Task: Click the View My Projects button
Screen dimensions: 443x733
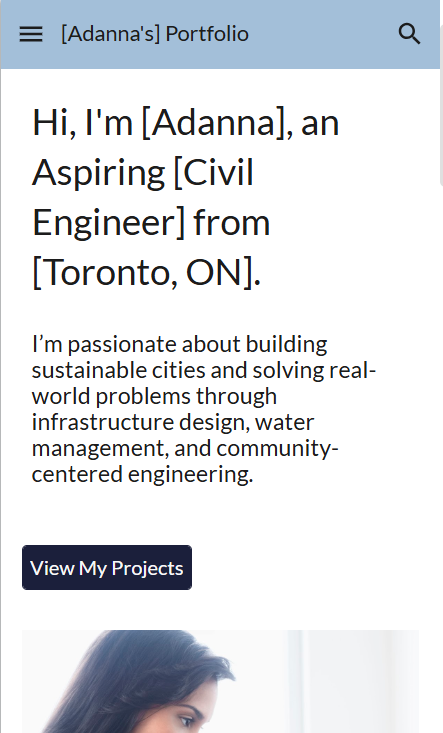Action: point(107,568)
